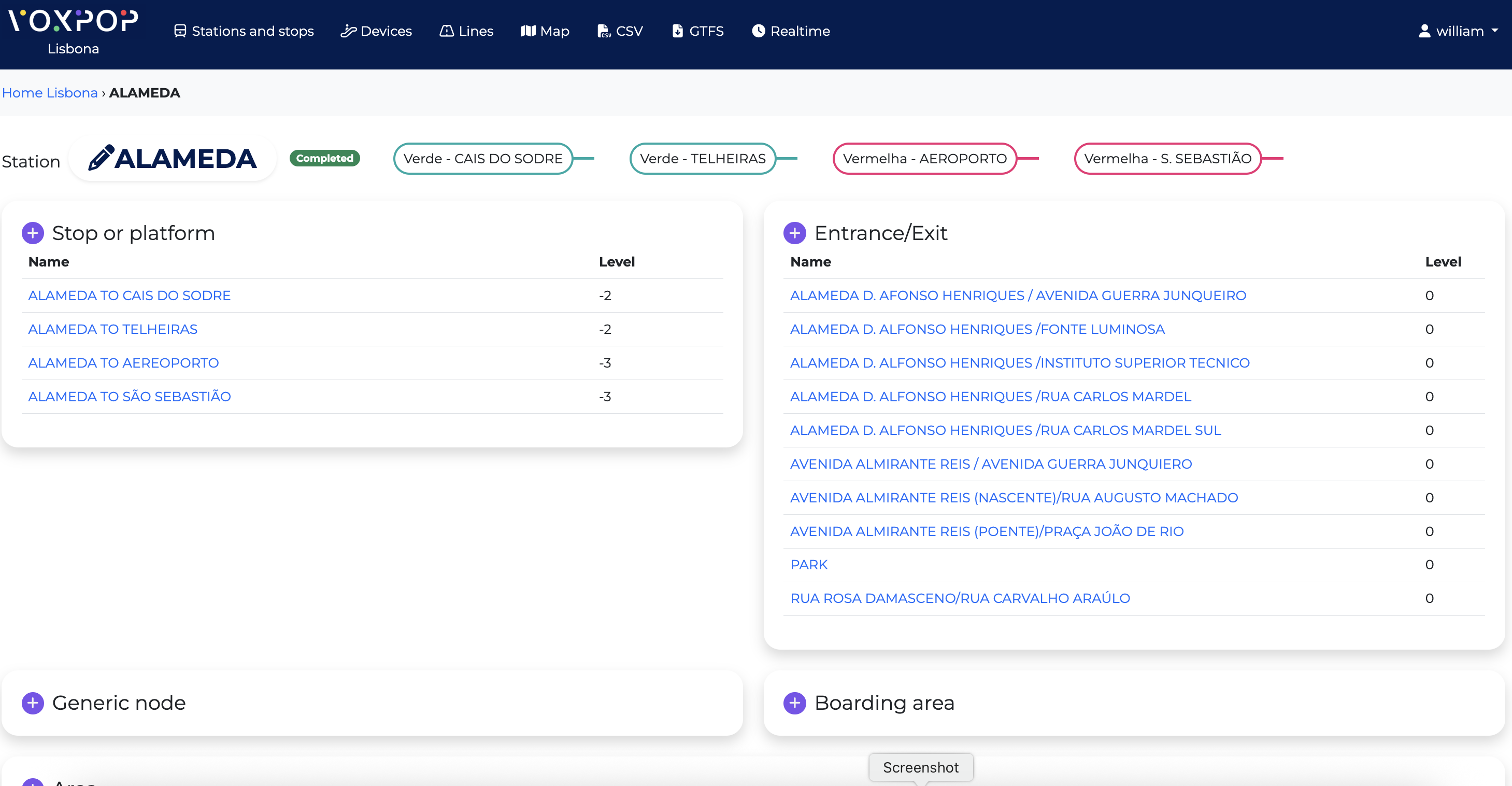Click the Realtime clock icon
Image resolution: width=1512 pixels, height=786 pixels.
pyautogui.click(x=759, y=31)
